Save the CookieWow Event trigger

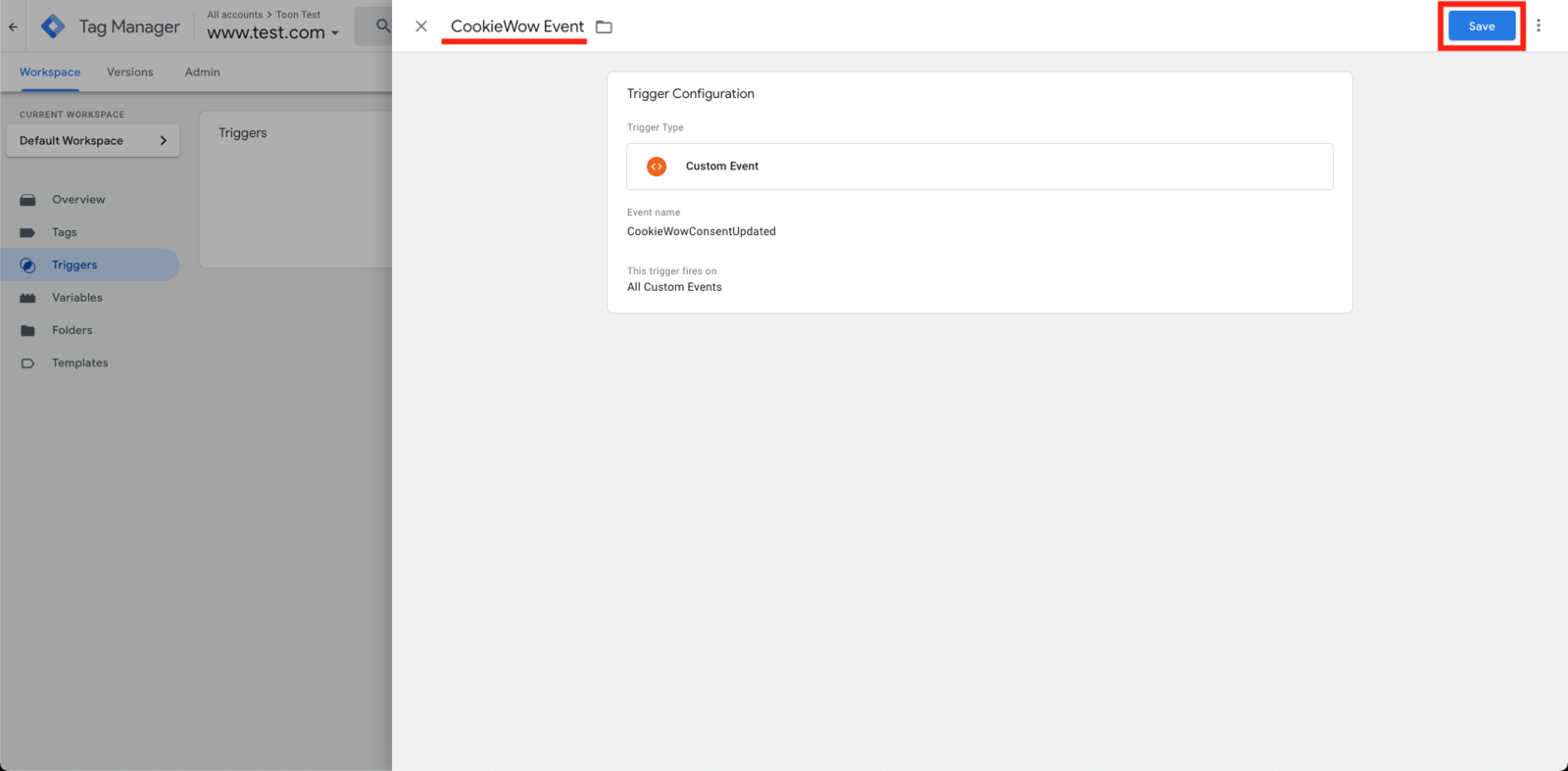[x=1482, y=26]
